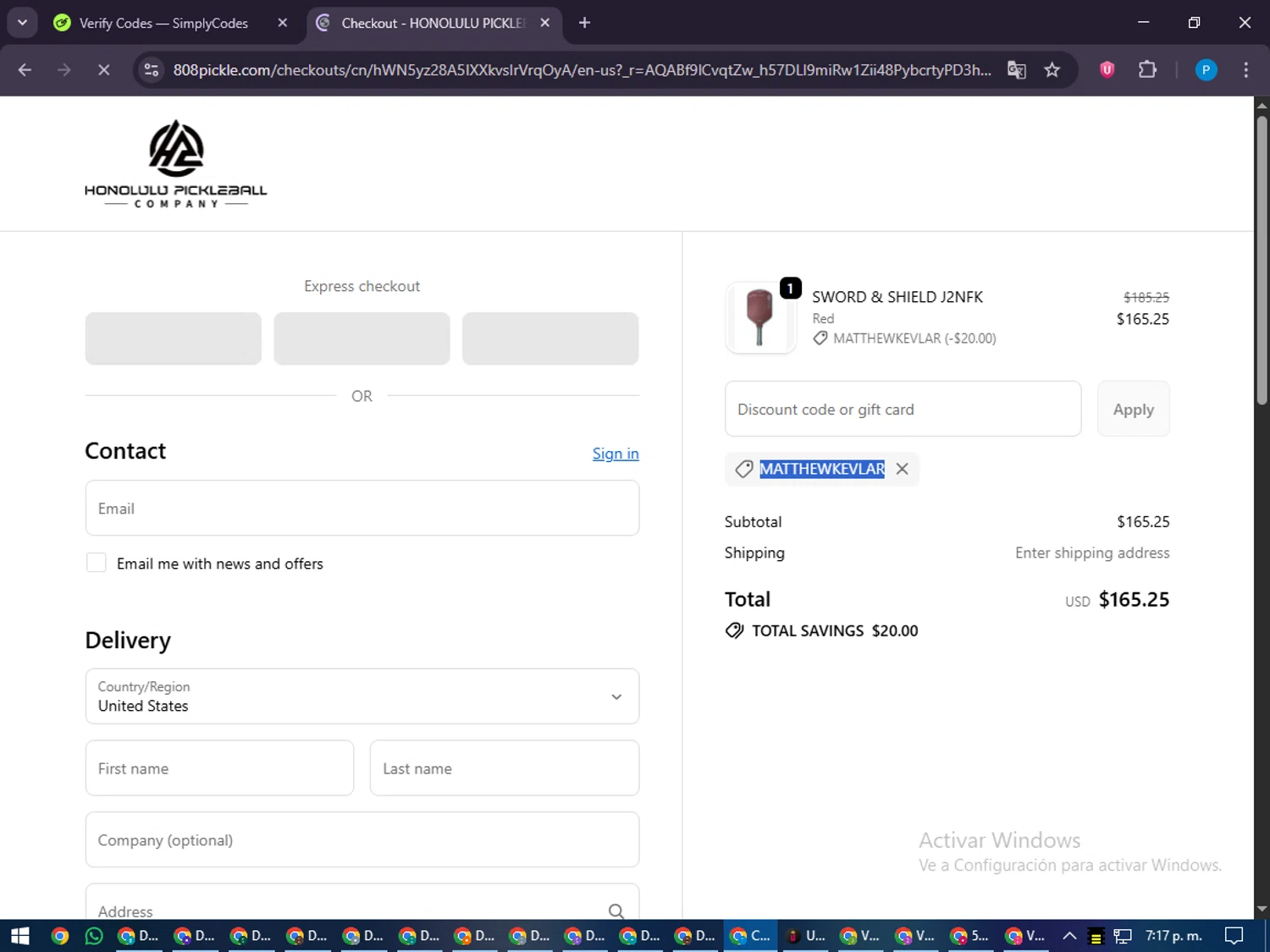The height and width of the screenshot is (952, 1270).
Task: Close the Checkout browser tab
Action: pos(545,23)
